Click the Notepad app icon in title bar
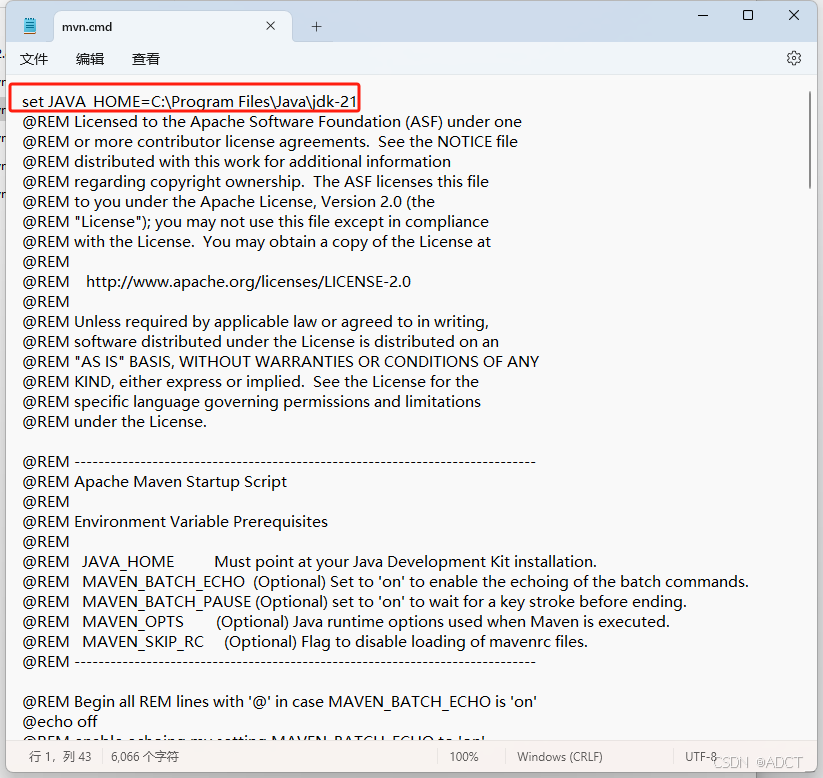This screenshot has height=778, width=823. (28, 25)
